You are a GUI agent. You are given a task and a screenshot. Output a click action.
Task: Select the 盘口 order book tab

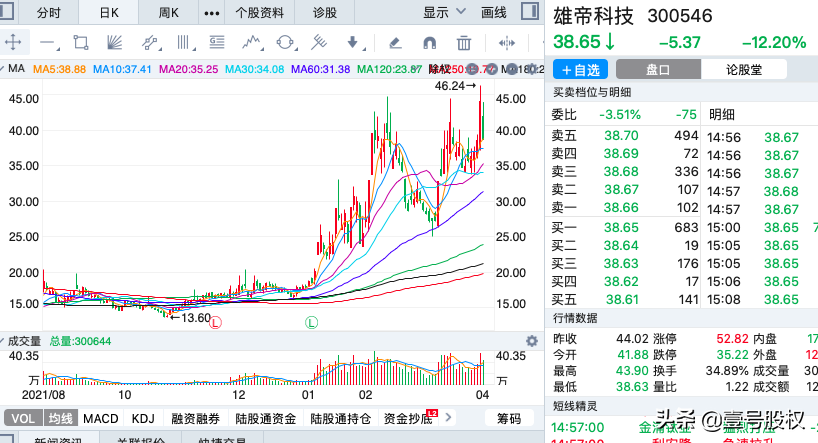click(x=658, y=69)
